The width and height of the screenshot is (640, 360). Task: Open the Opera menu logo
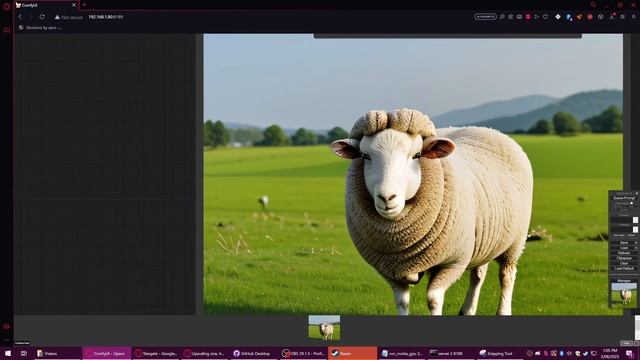(6, 6)
